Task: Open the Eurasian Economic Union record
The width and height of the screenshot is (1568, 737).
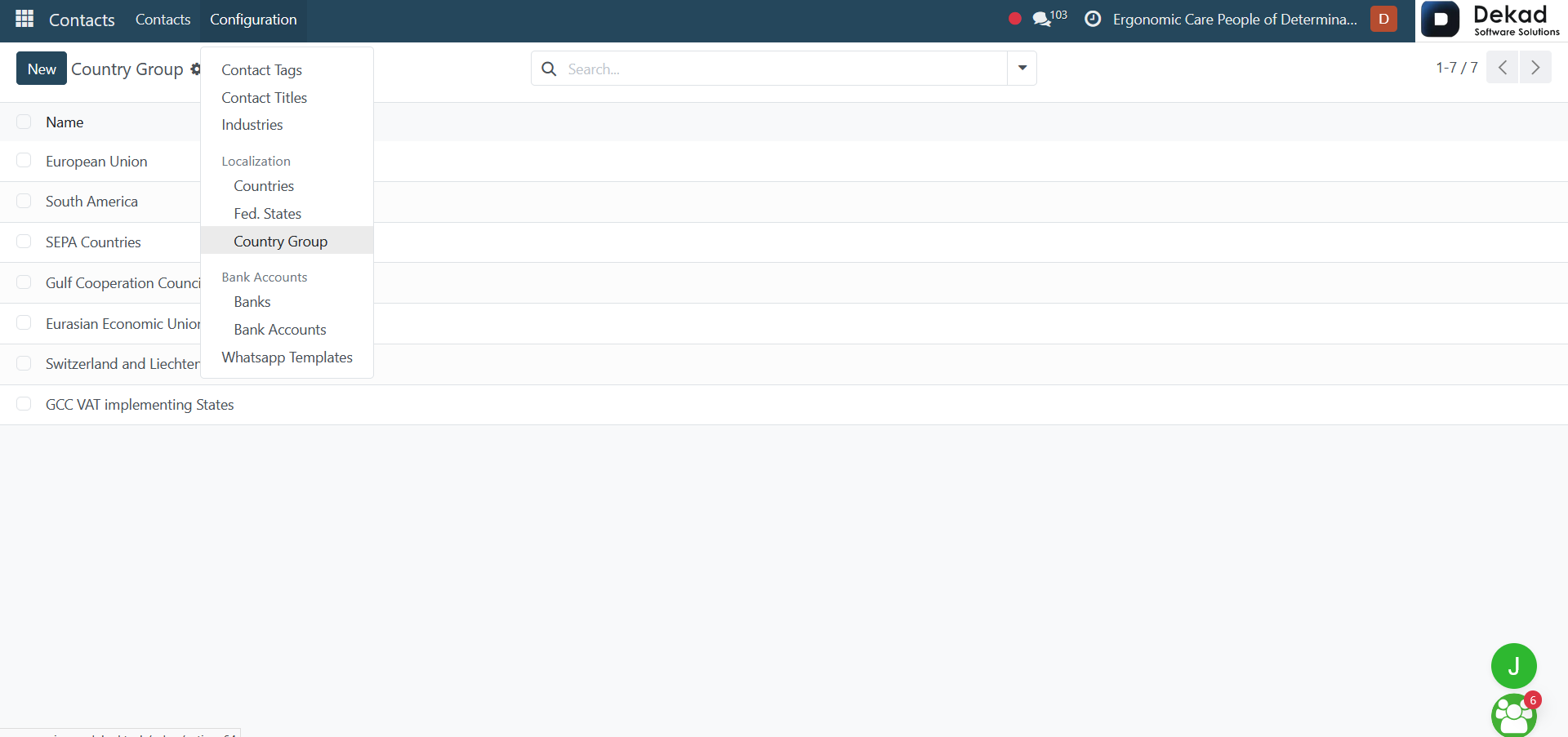Action: pyautogui.click(x=122, y=324)
